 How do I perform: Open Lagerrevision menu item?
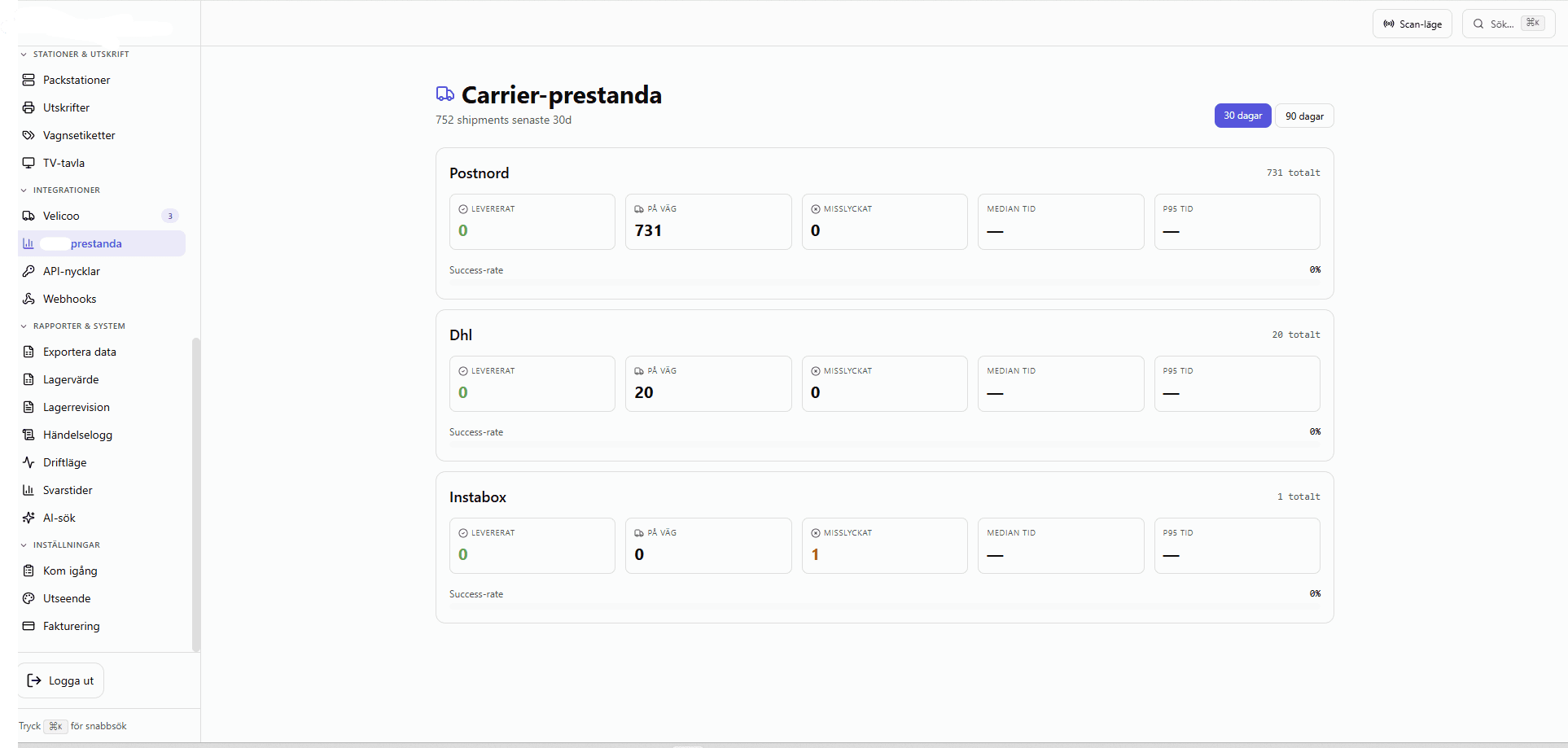pyautogui.click(x=102, y=407)
